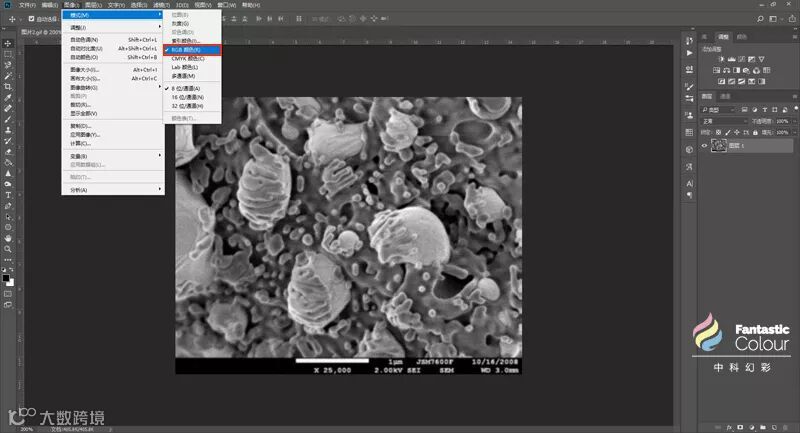800x433 pixels.
Task: Click 图像大小 menu entry
Action: pos(85,69)
